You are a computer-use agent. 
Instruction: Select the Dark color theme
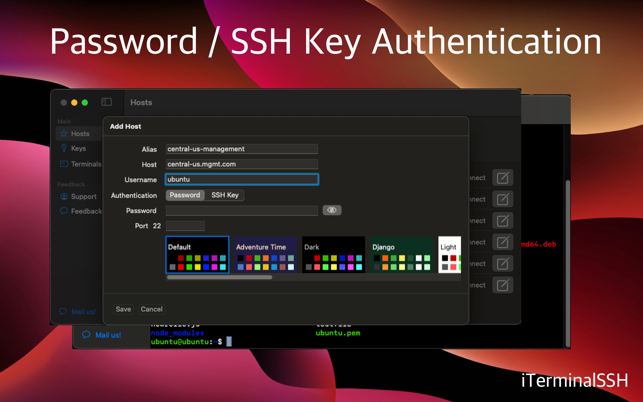[x=333, y=254]
